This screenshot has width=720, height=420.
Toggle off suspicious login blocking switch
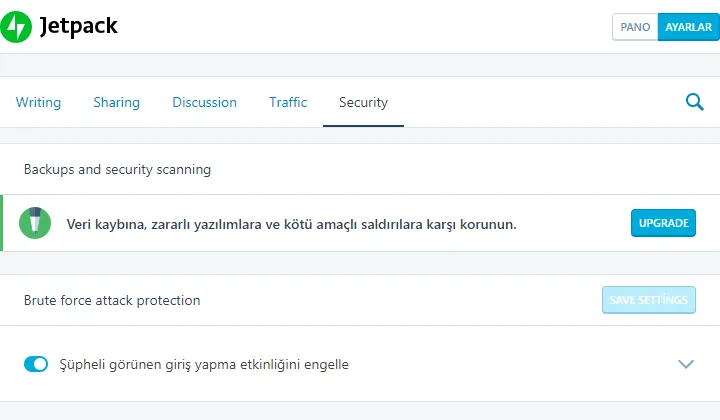click(36, 364)
